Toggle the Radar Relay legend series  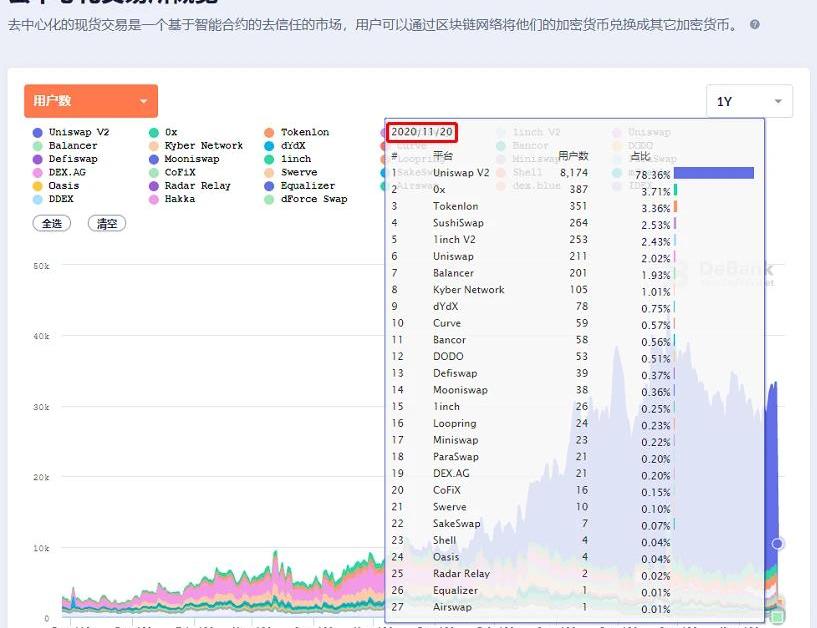coord(190,186)
